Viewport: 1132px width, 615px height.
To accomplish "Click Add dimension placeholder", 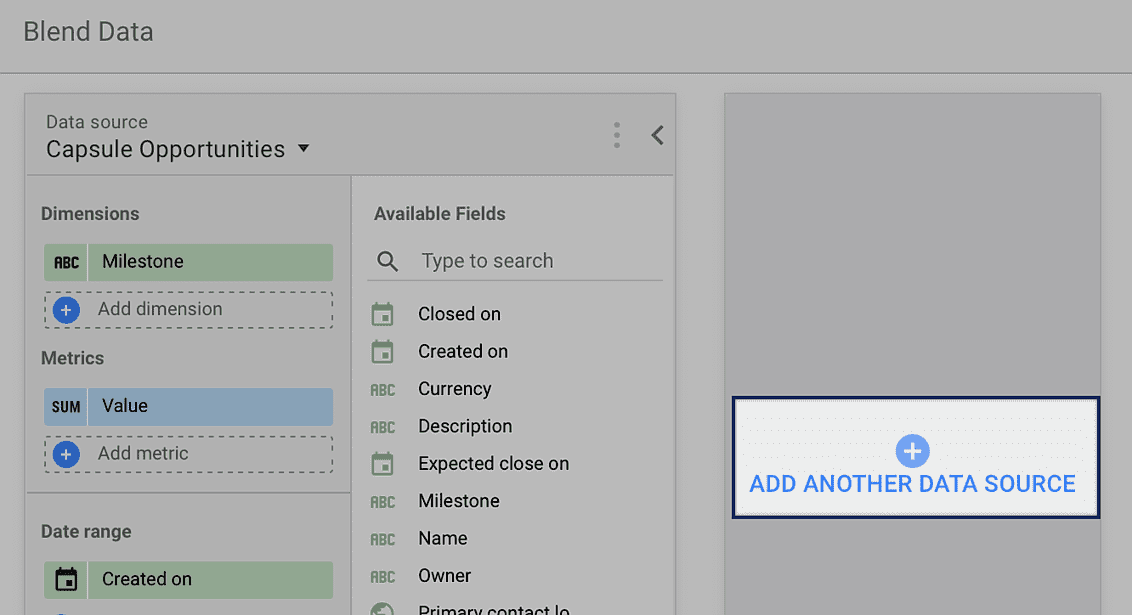I will [x=188, y=310].
